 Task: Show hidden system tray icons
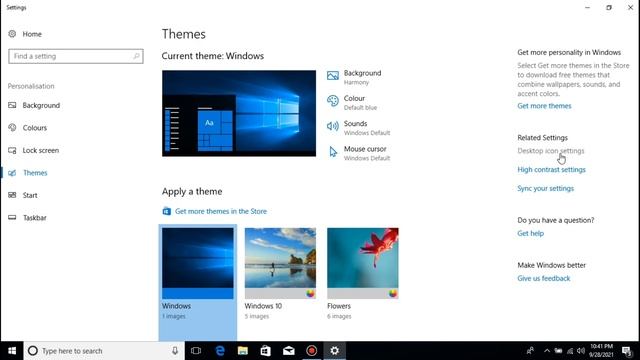(547, 351)
